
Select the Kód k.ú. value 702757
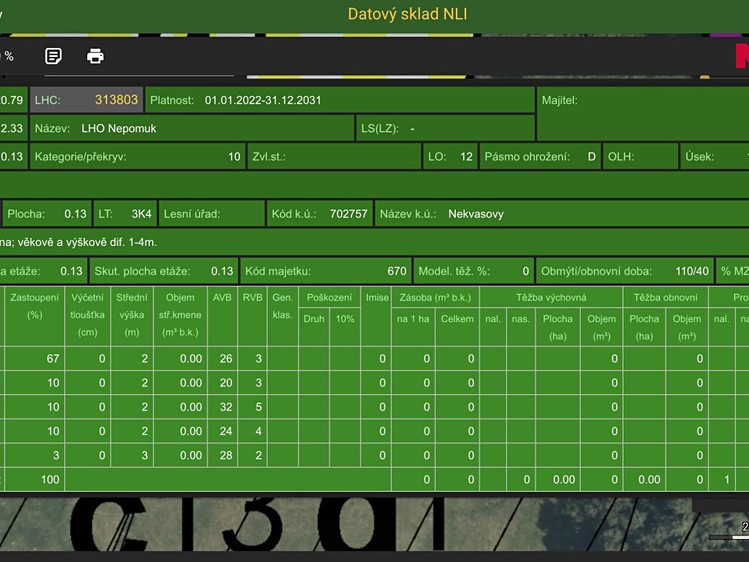coord(349,214)
